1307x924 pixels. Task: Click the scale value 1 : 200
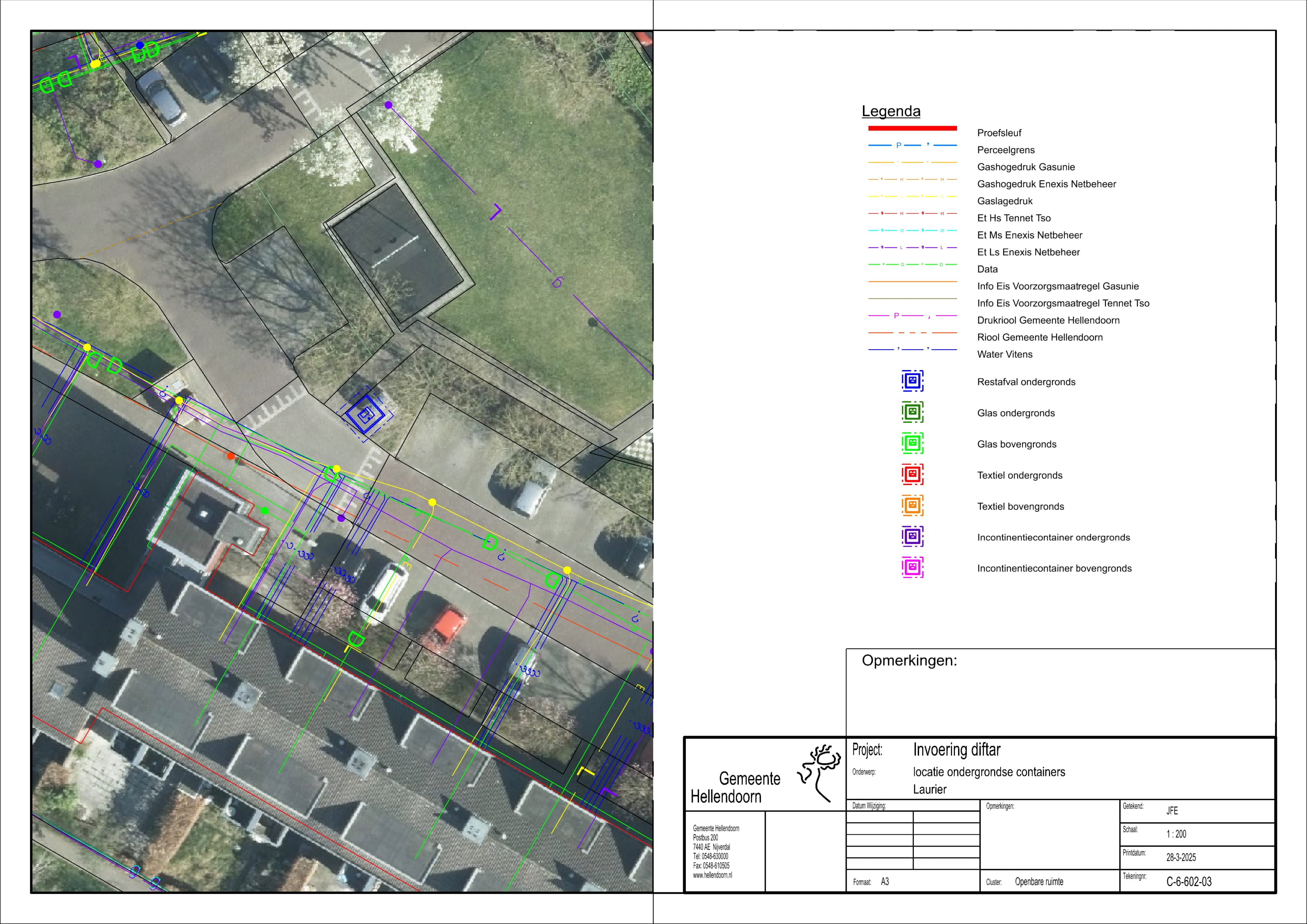[1176, 834]
